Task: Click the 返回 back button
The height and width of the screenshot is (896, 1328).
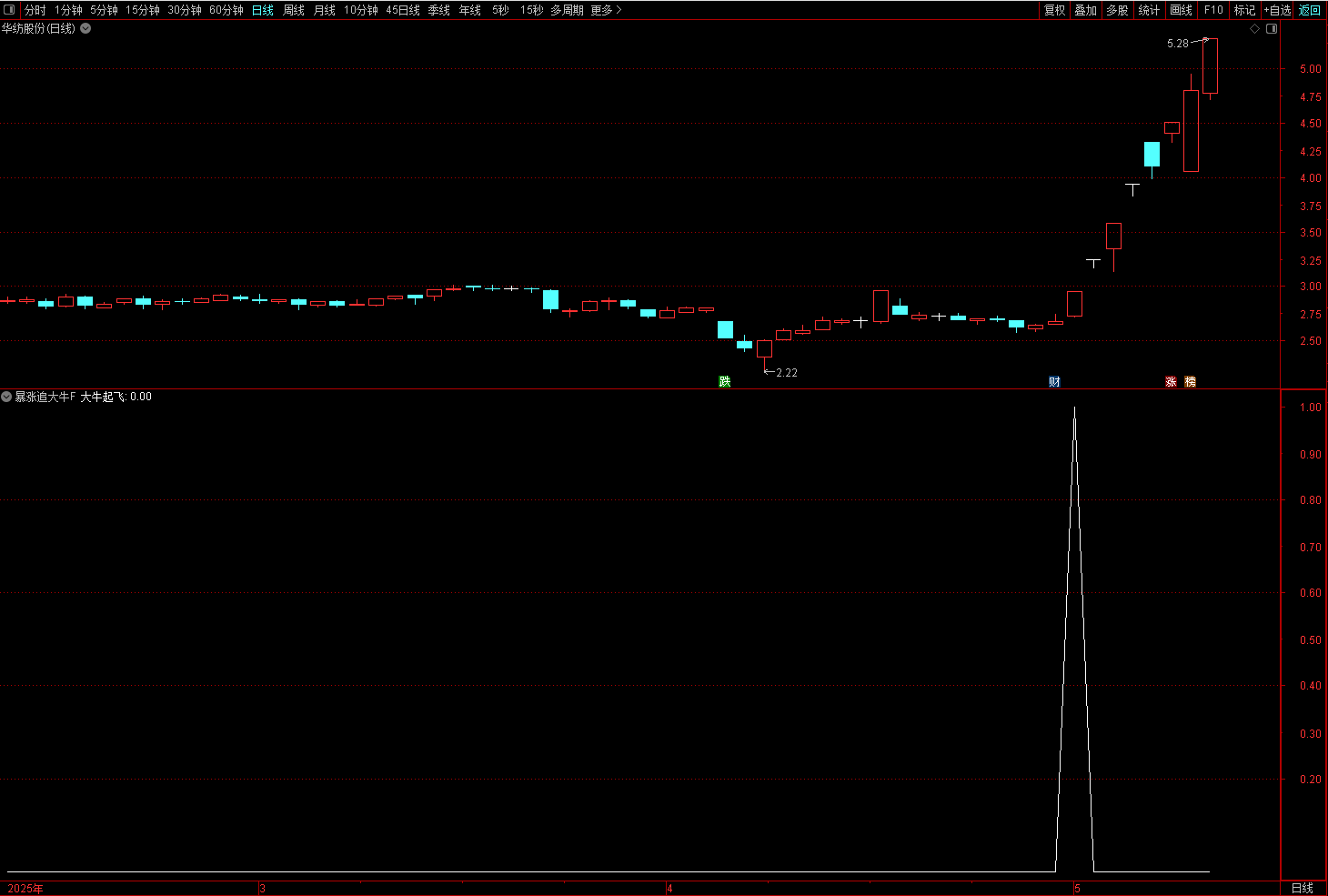Action: click(1310, 10)
